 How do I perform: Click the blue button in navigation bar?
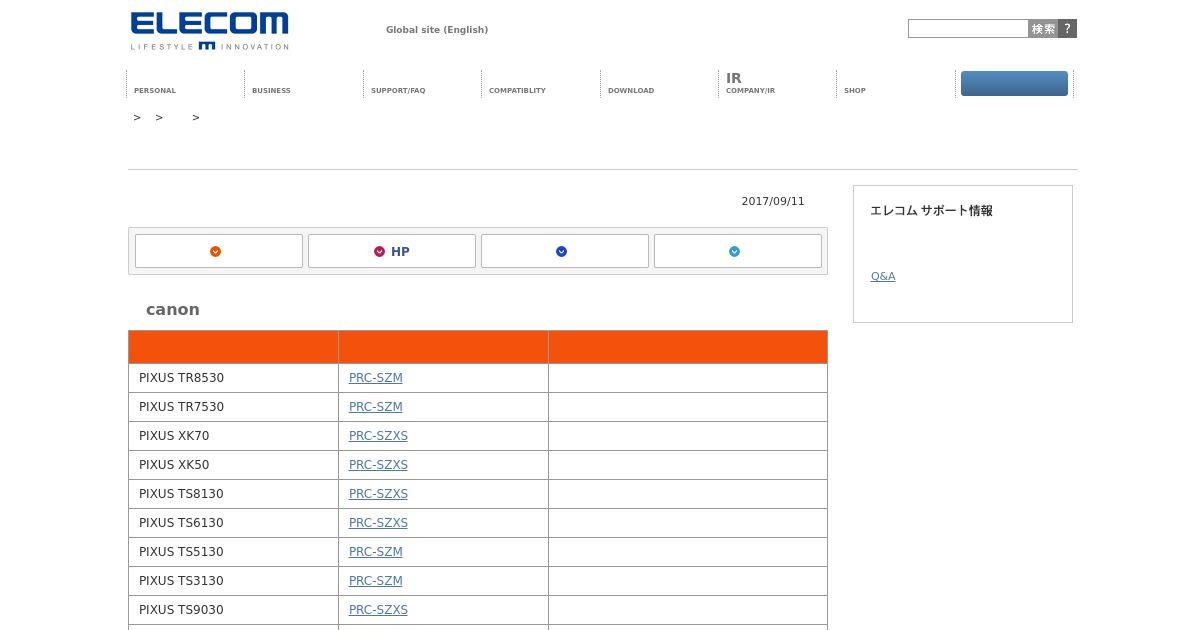(1014, 84)
